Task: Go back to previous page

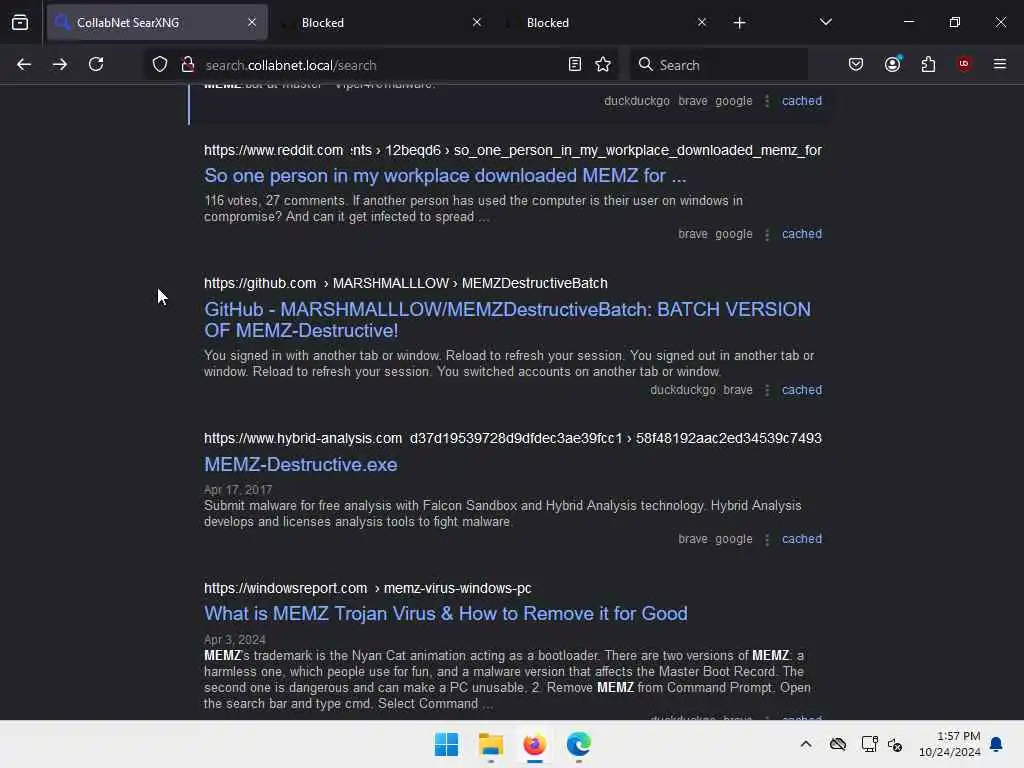Action: (x=24, y=64)
